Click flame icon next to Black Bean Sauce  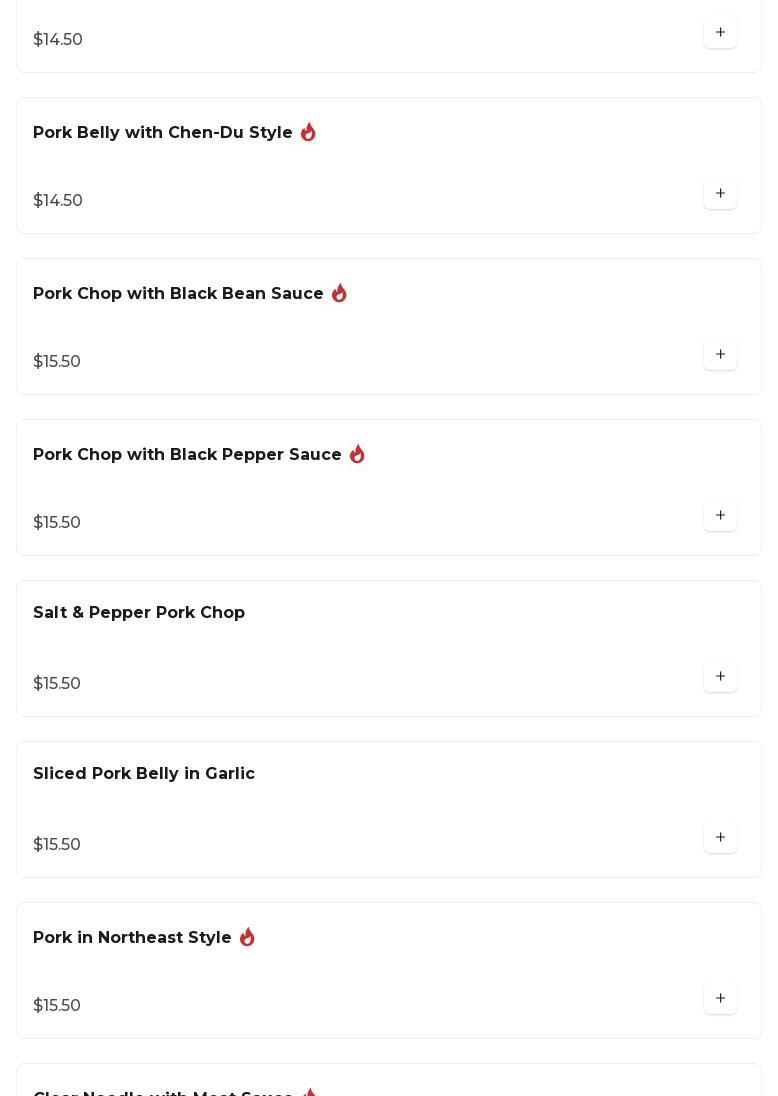[x=339, y=293]
